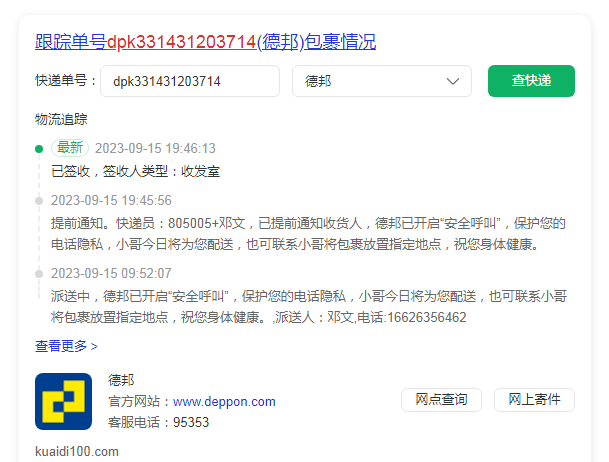Open the www.deppon.com official website link
This screenshot has width=609, height=462.
(x=224, y=402)
